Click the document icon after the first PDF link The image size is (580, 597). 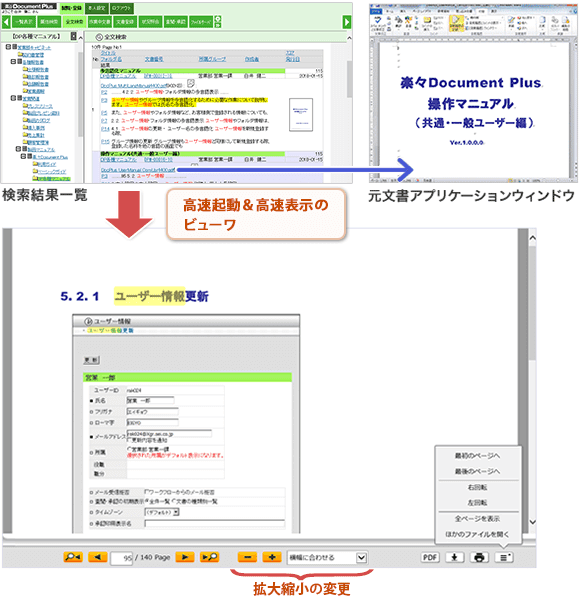click(190, 83)
